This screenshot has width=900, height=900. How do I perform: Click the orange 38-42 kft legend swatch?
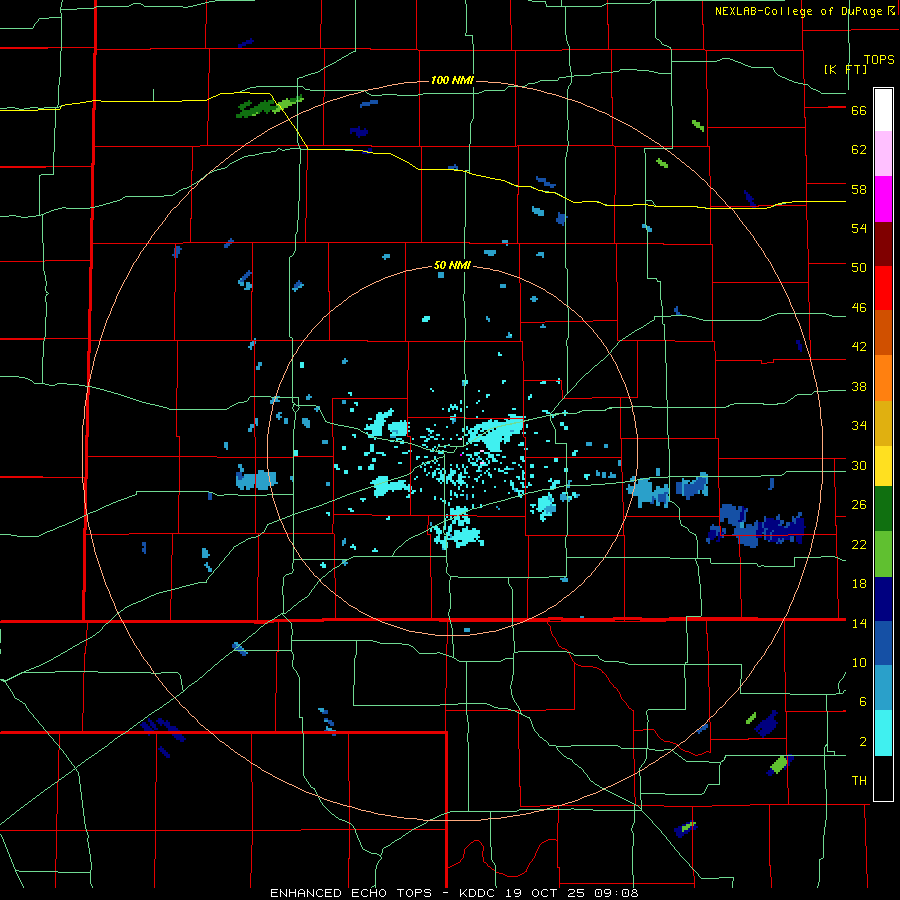tap(883, 378)
